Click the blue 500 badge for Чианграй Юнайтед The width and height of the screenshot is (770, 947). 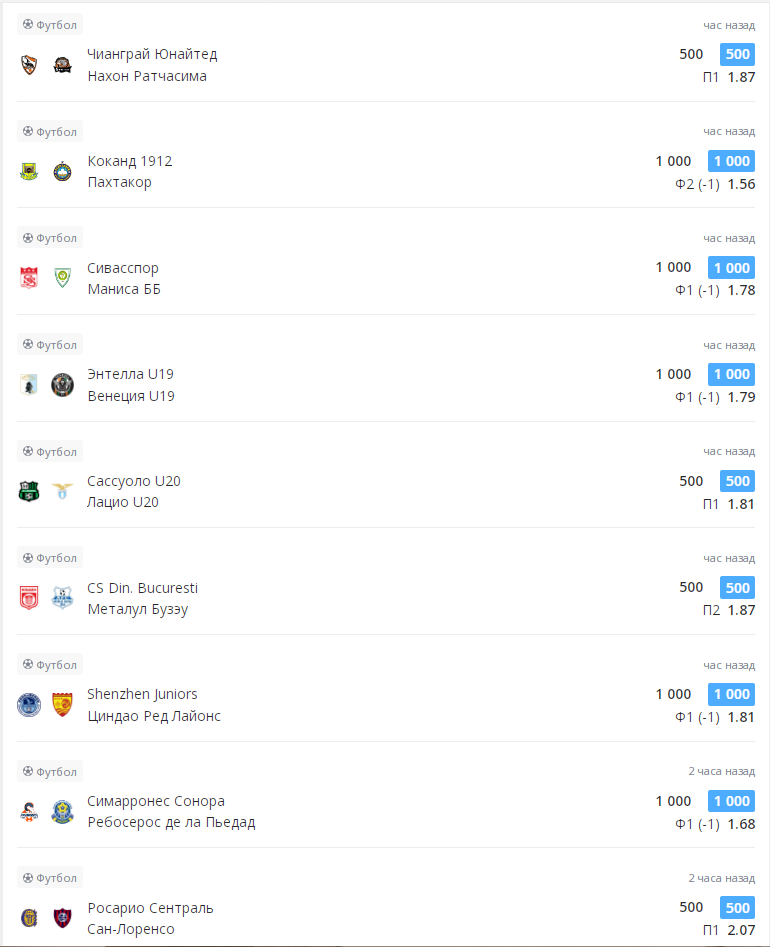tap(737, 55)
